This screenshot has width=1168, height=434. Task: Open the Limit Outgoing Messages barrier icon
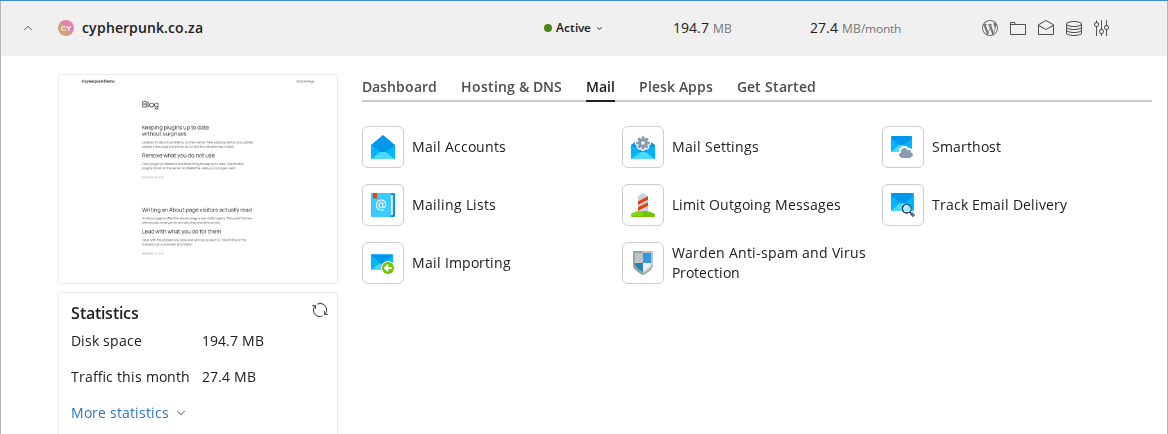(643, 205)
